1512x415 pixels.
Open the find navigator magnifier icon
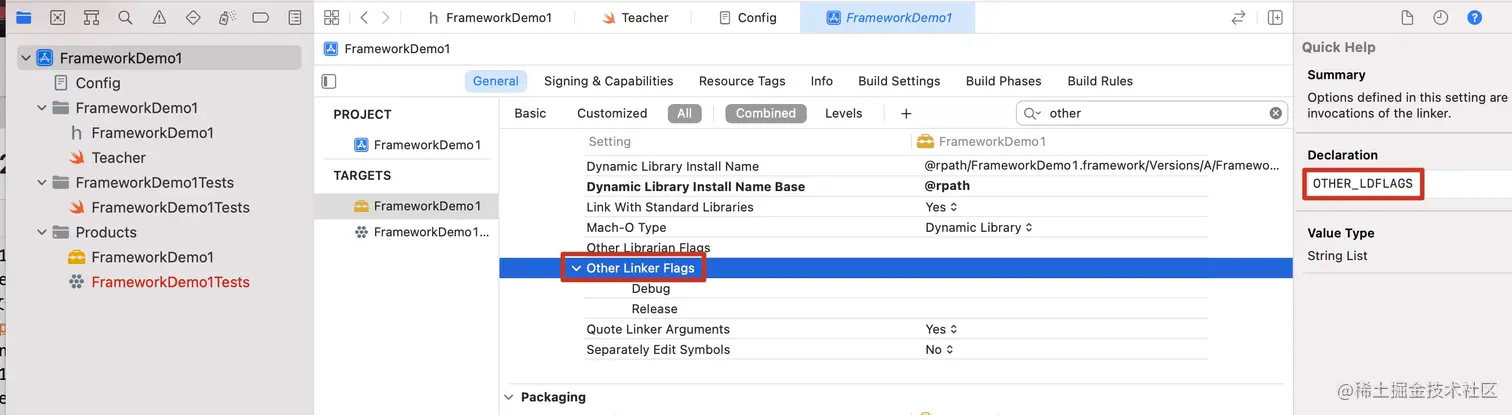(x=125, y=18)
